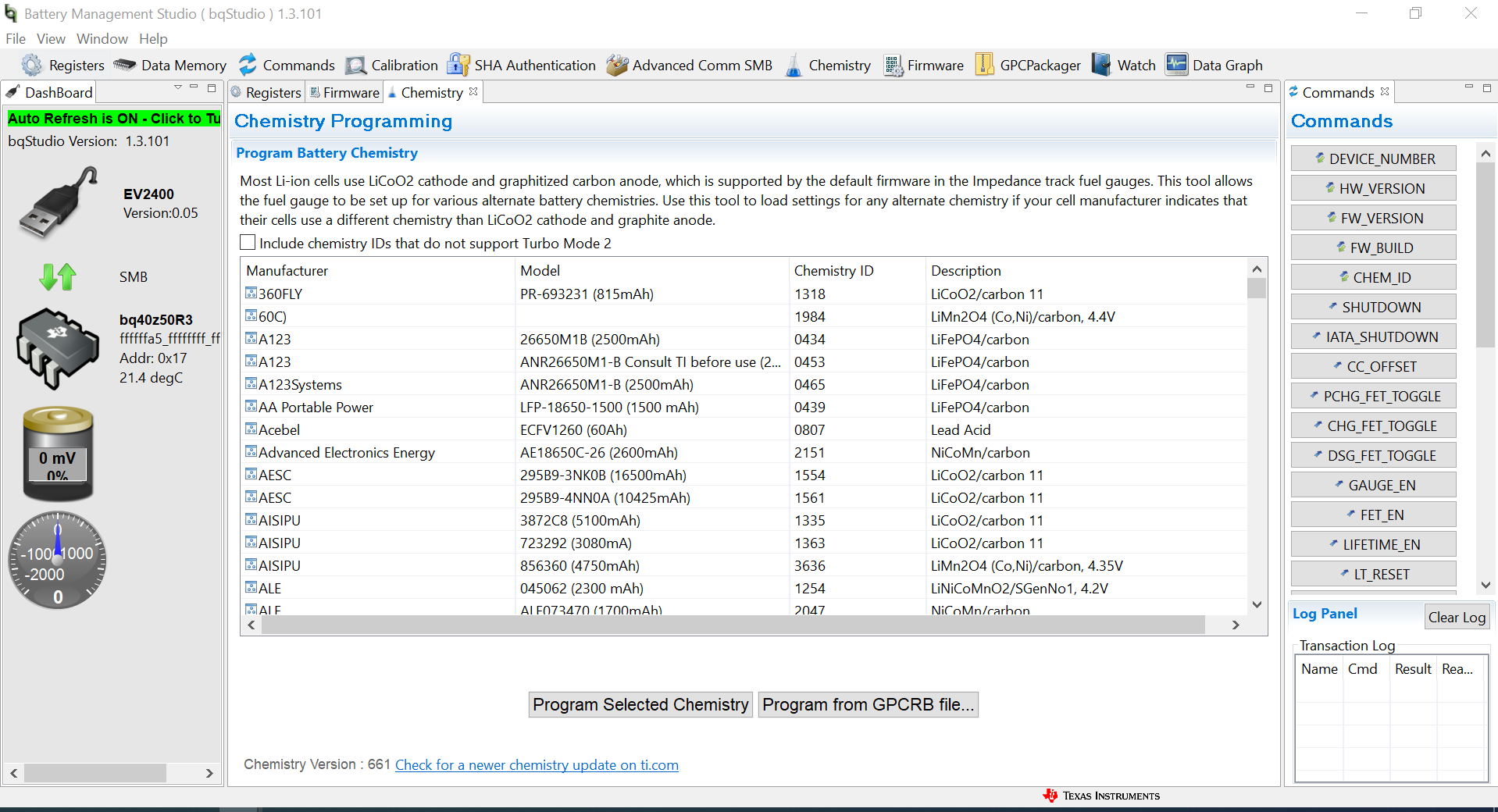Open the Help menu
The height and width of the screenshot is (812, 1498).
(x=153, y=39)
